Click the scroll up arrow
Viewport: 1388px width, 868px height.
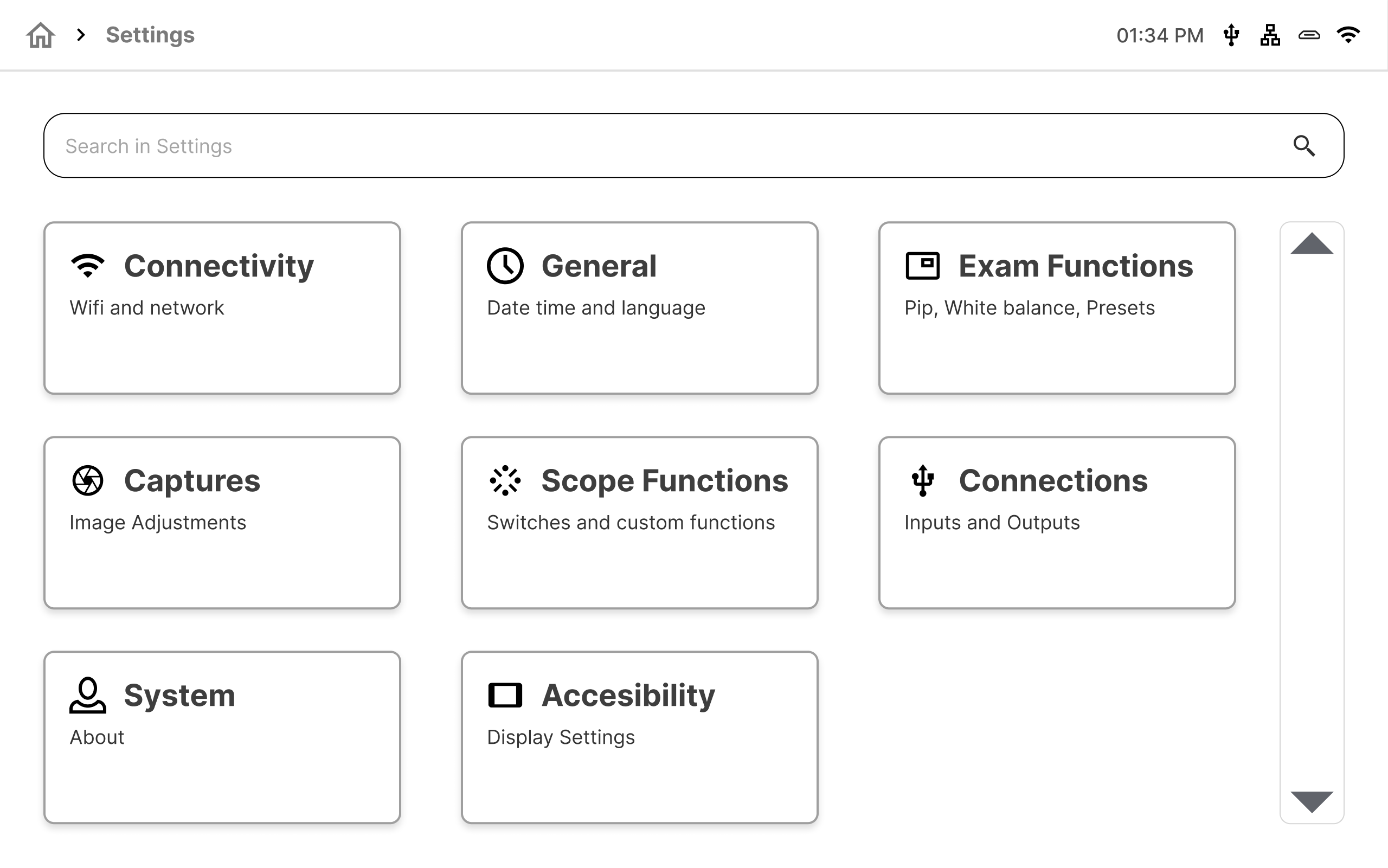point(1312,243)
